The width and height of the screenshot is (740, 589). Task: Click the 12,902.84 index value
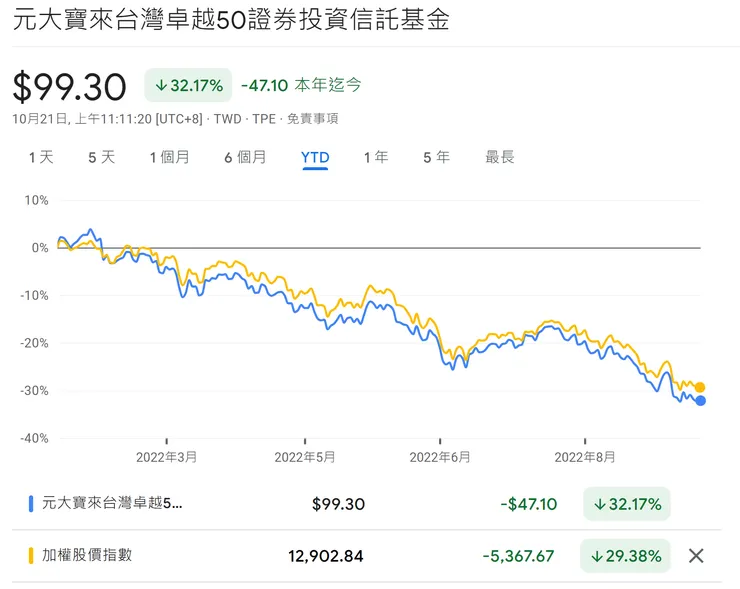click(326, 556)
